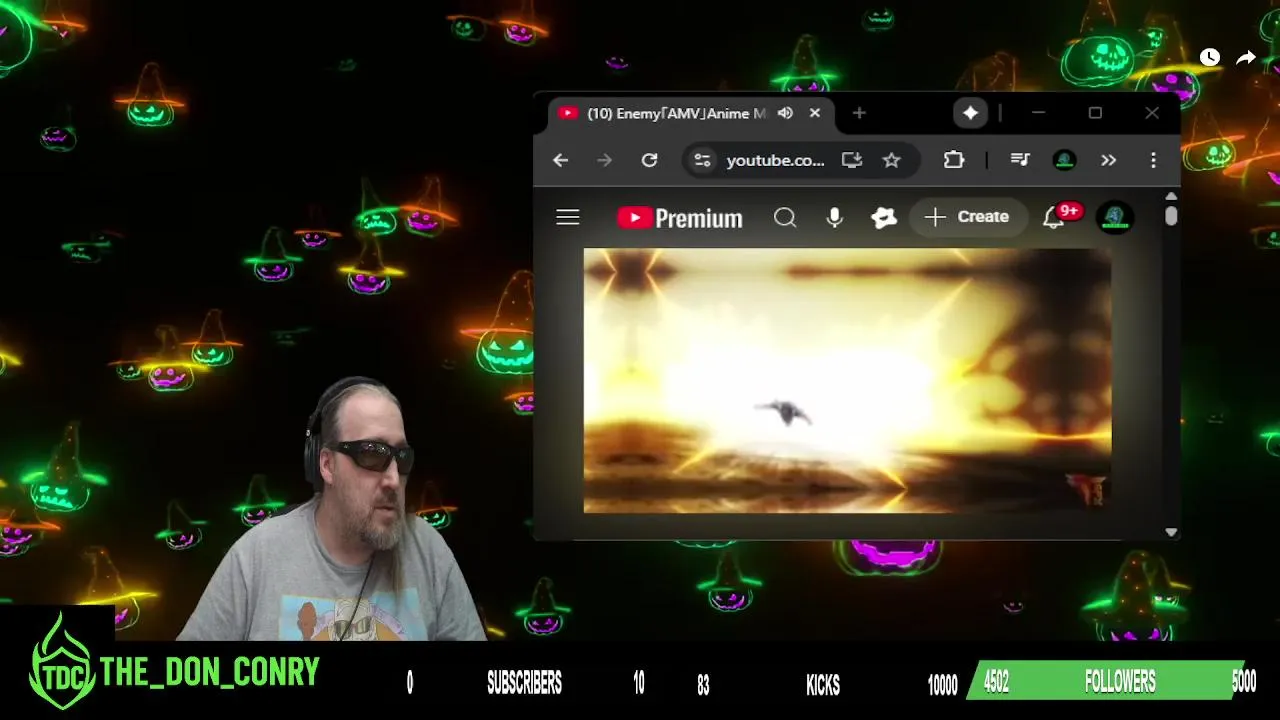This screenshot has width=1280, height=720.
Task: Click the YouTube Ask sparkle icon
Action: [884, 217]
